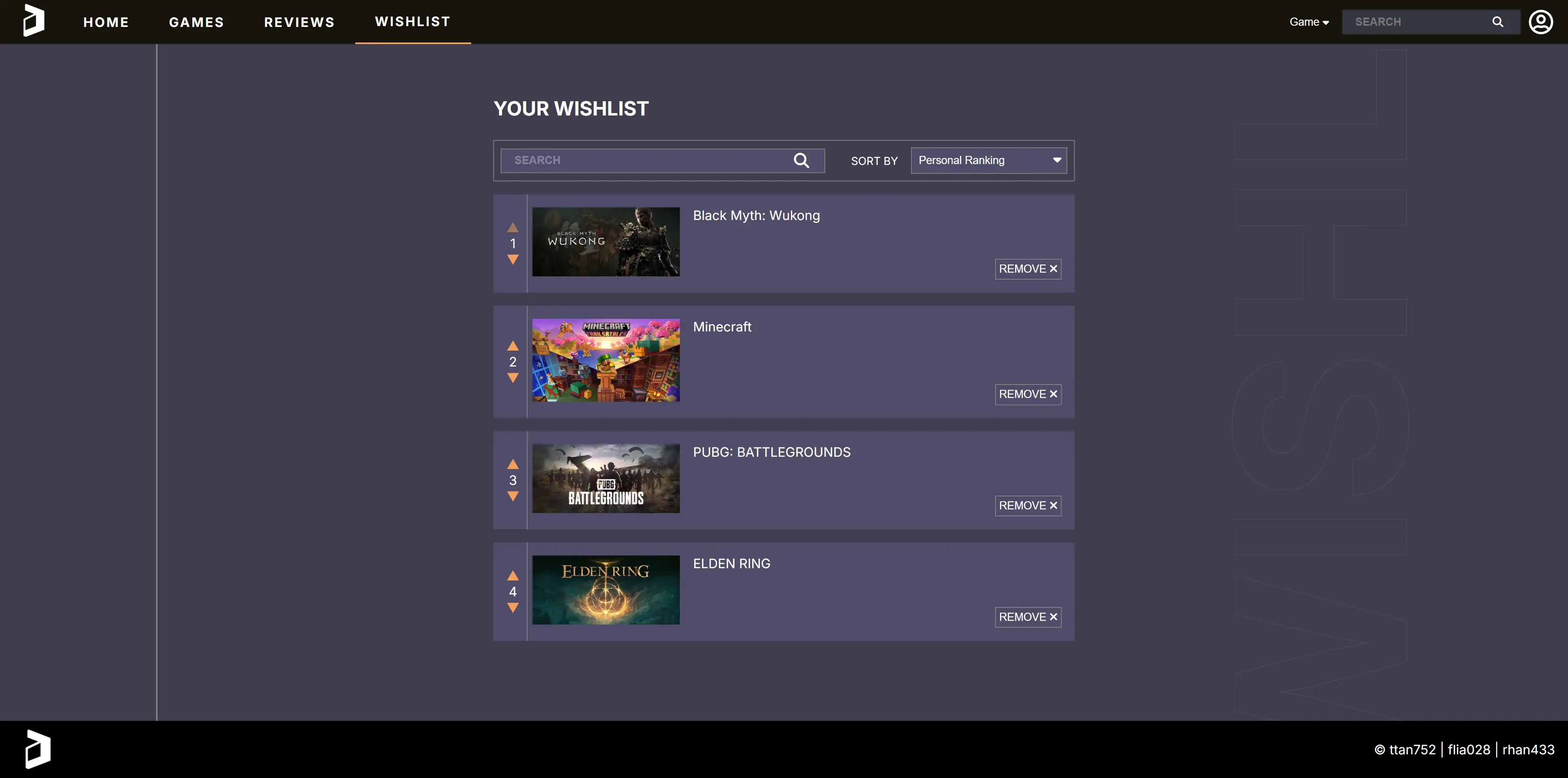Click the Minecraft title text
Viewport: 1568px width, 778px height.
tap(722, 327)
